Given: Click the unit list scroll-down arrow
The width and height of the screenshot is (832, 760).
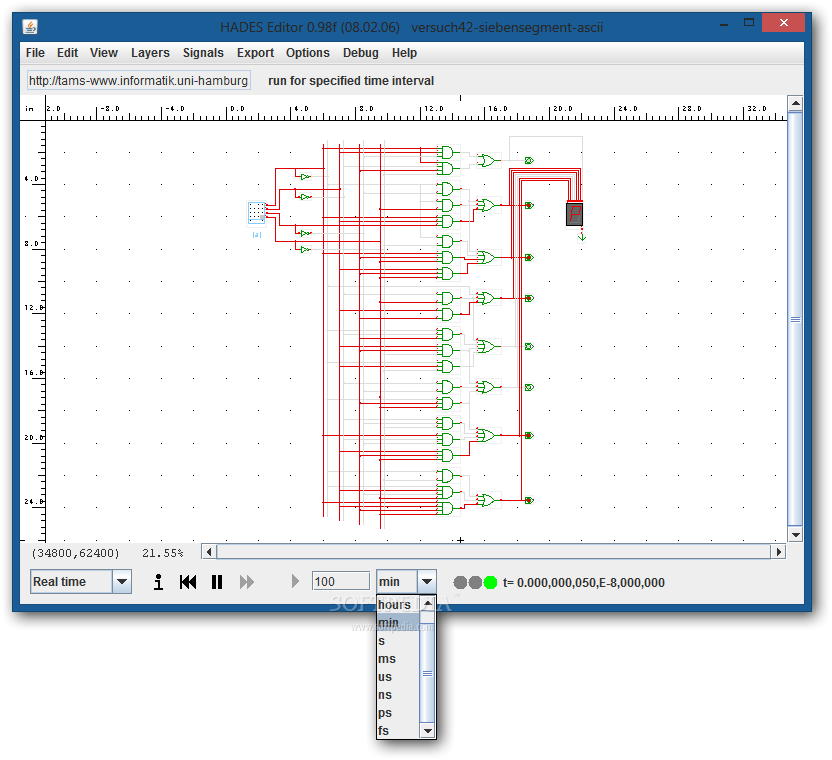Looking at the screenshot, I should point(428,731).
